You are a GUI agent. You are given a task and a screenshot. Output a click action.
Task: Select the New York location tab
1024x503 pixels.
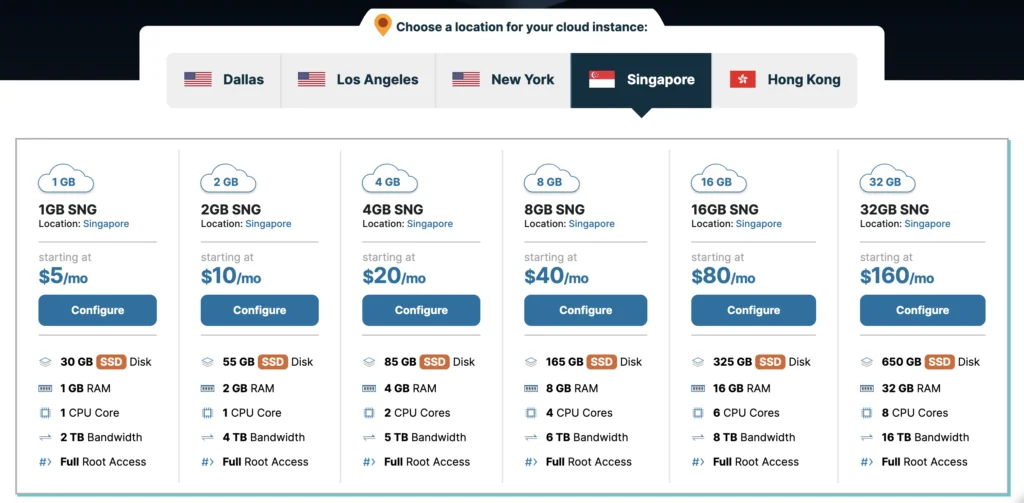point(503,80)
